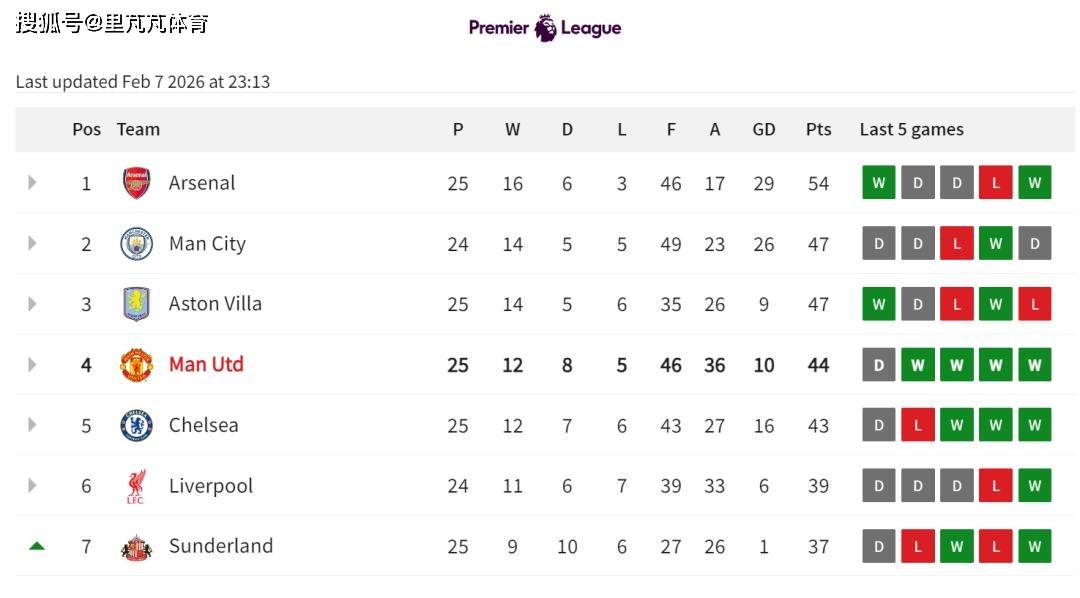
Task: Click Man City's first grey D badge
Action: click(x=879, y=244)
